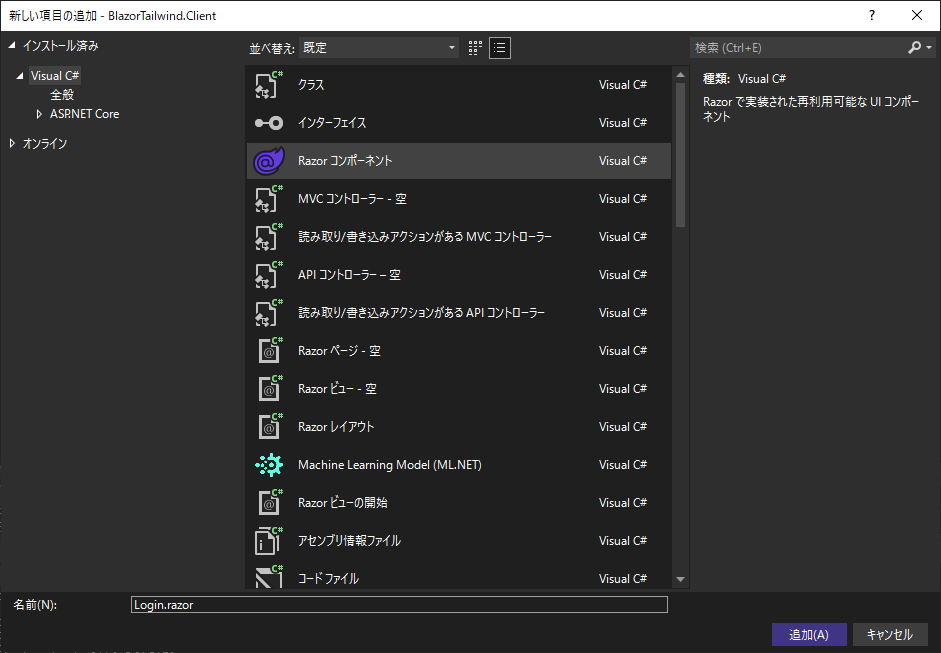This screenshot has height=653, width=941.
Task: Select the Razor ページ - 空 icon
Action: pos(270,351)
